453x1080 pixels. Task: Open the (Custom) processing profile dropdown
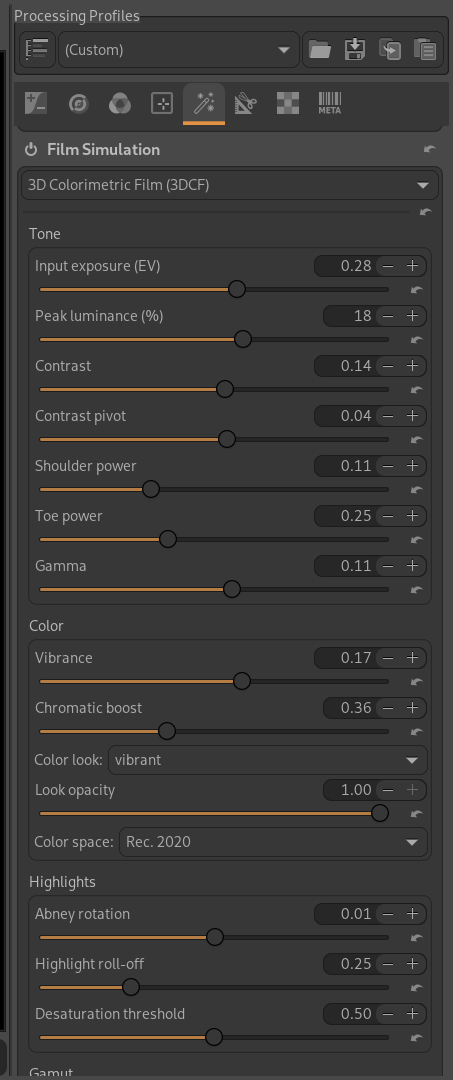179,50
